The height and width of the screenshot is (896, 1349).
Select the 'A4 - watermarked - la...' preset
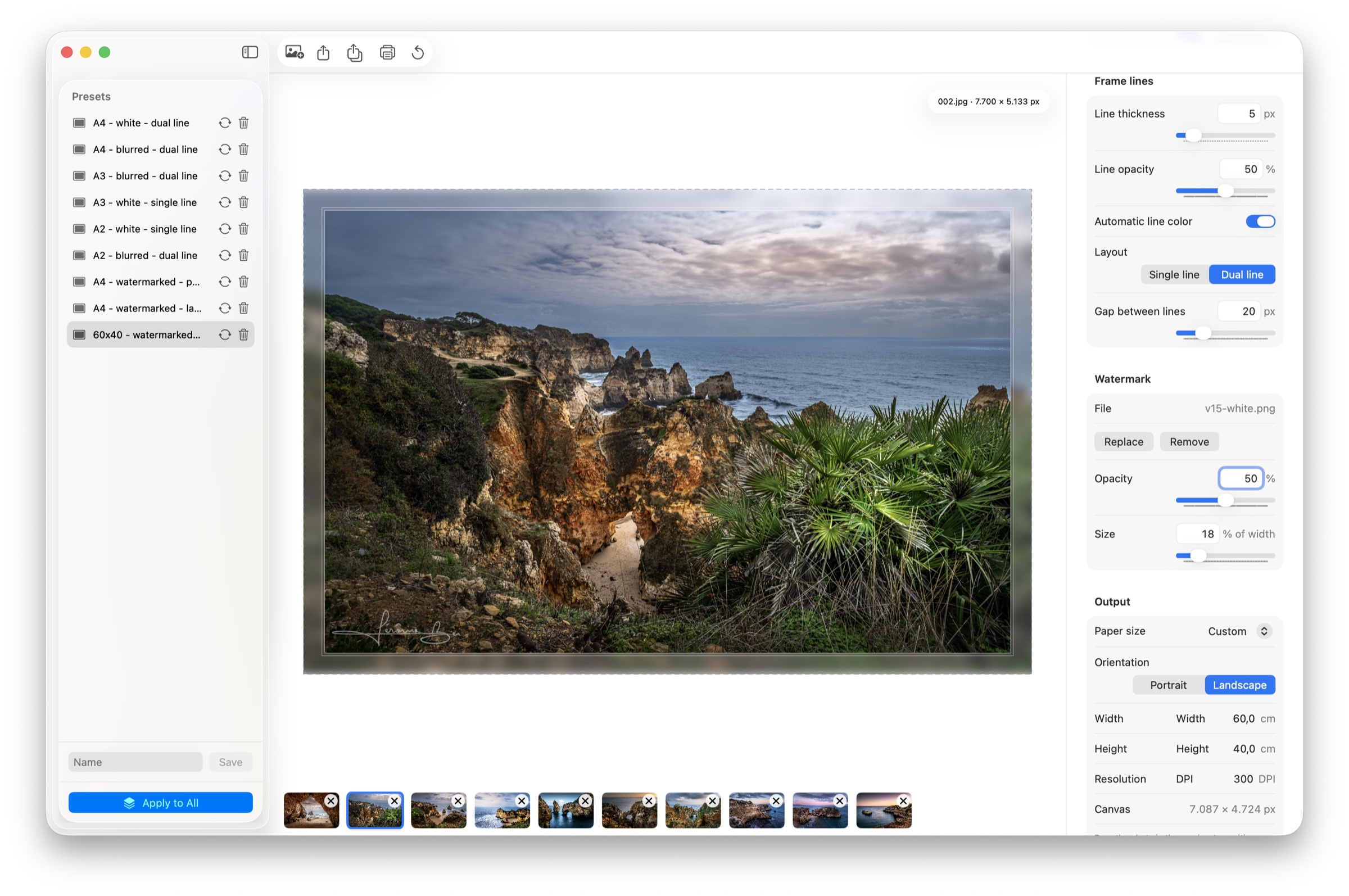click(161, 309)
